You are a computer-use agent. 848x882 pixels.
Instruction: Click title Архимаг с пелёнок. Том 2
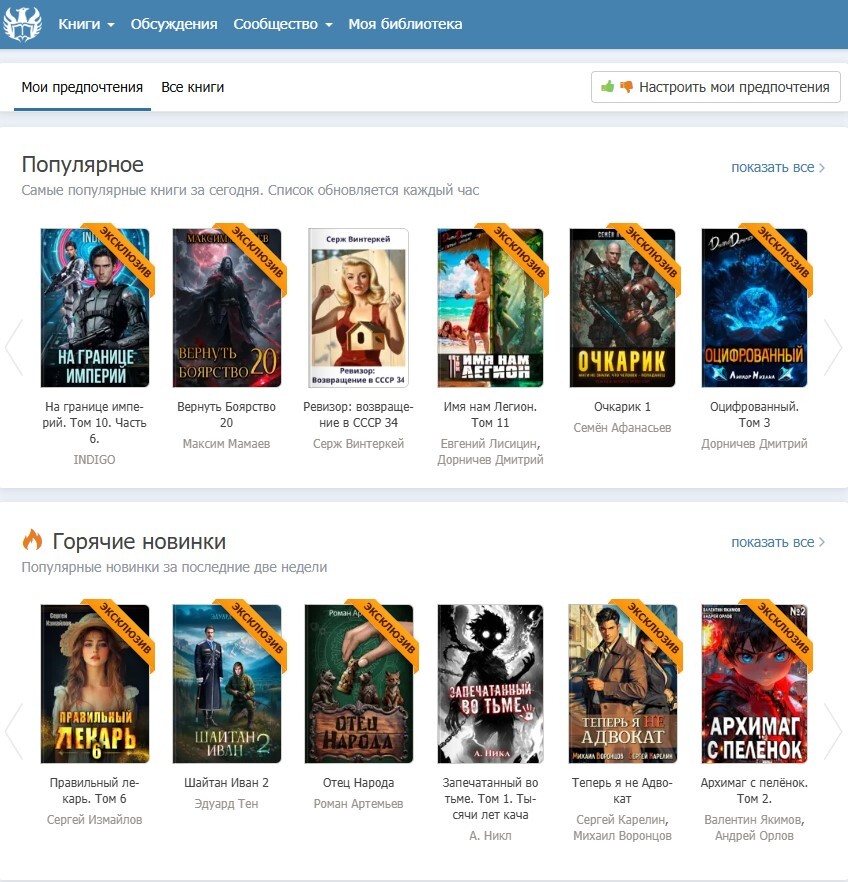tap(754, 790)
